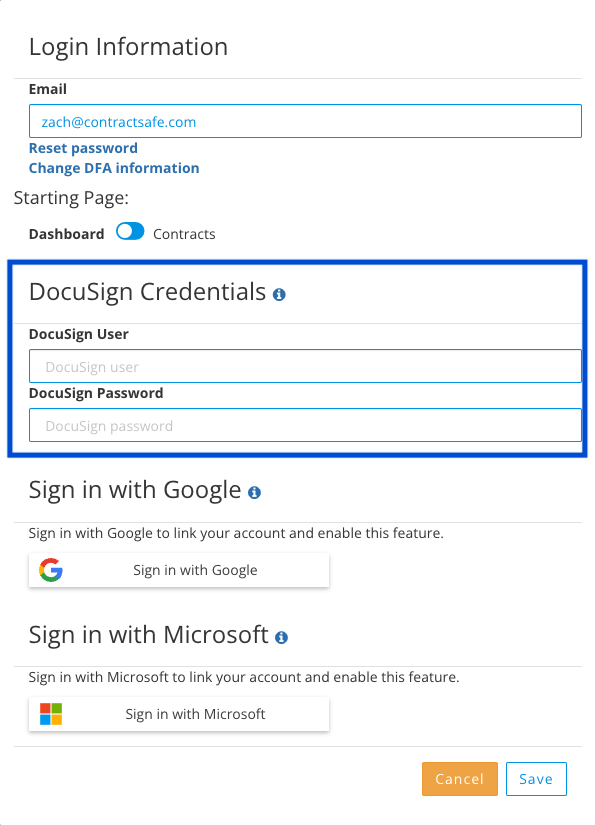Click the Sign in with Microsoft info icon
The width and height of the screenshot is (595, 825).
[x=281, y=635]
